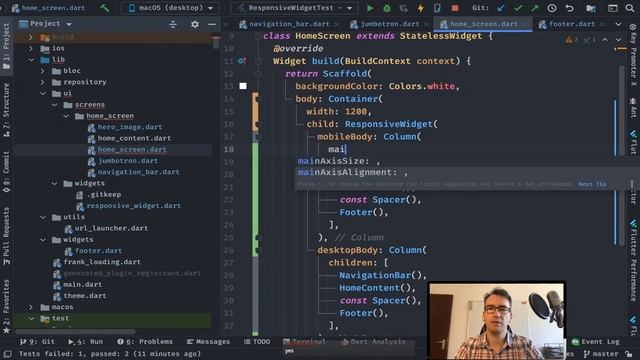Switch to footer.dart tab
Screen dimensions: 640x360
tap(572, 24)
